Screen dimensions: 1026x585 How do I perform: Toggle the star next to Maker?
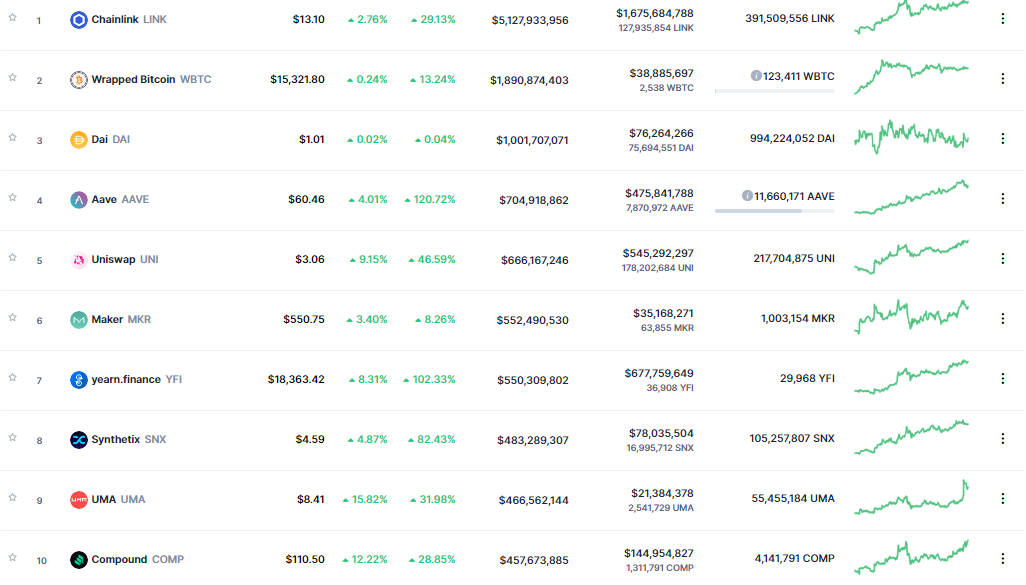[x=12, y=317]
